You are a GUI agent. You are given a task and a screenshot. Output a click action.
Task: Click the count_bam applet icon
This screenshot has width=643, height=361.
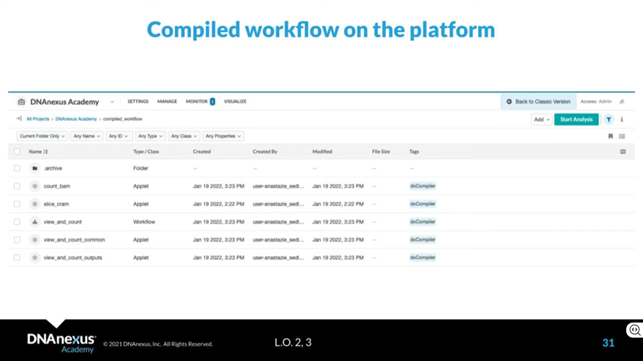click(35, 186)
